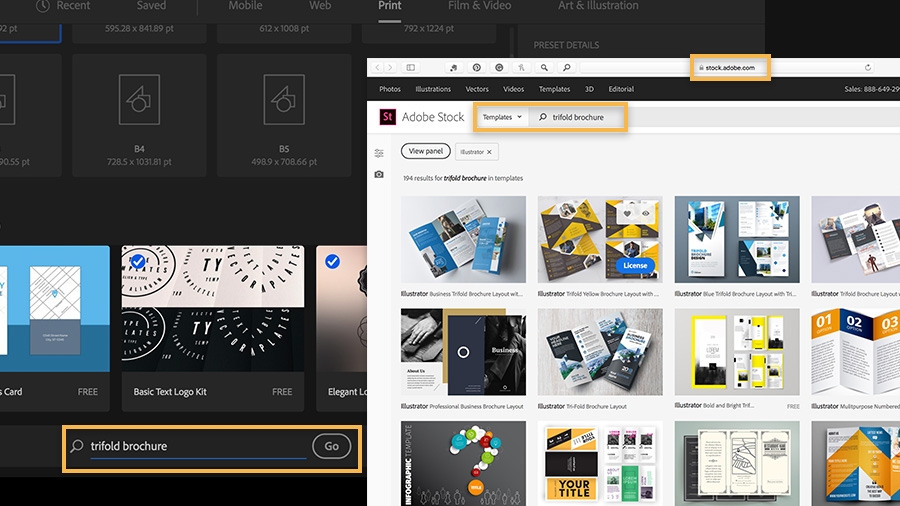Select the Art & Illustration tab

[x=598, y=6]
